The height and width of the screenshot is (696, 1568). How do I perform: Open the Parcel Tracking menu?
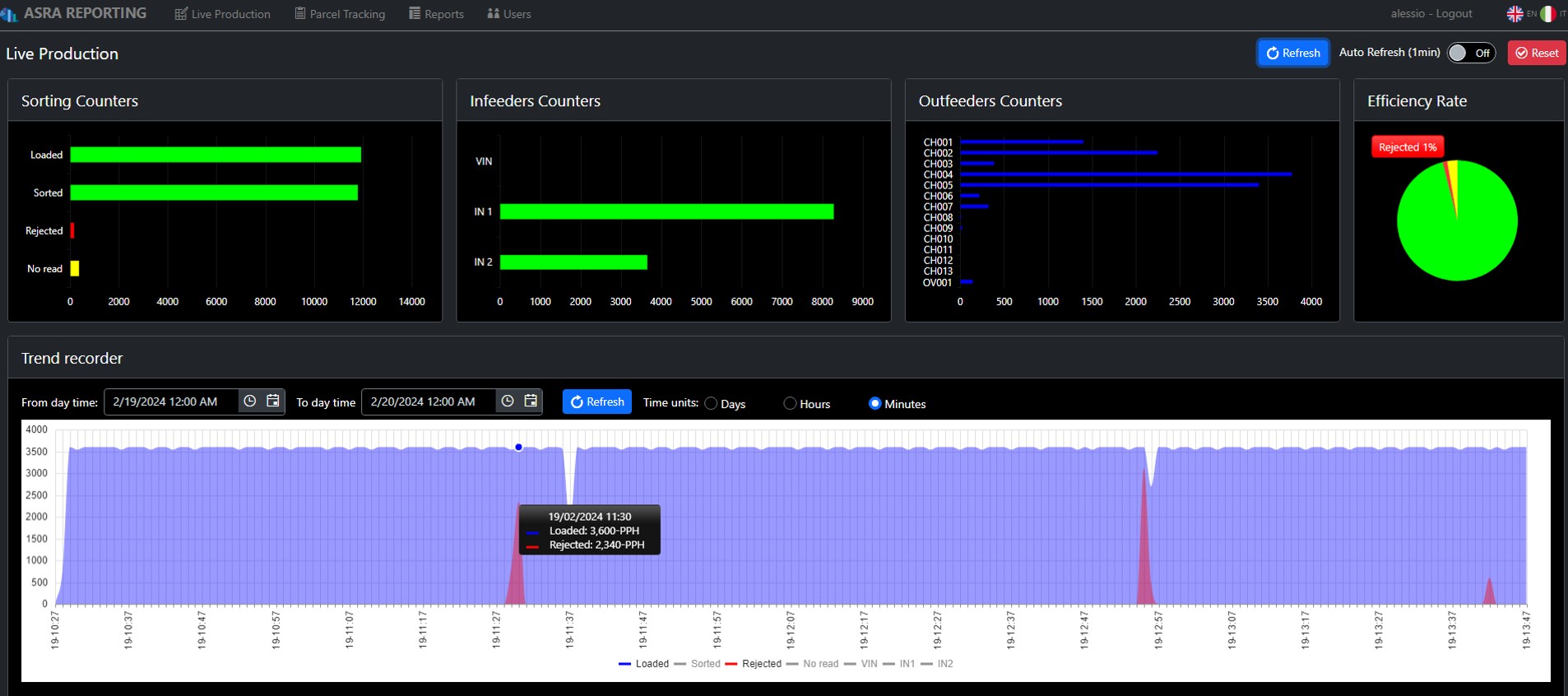click(x=340, y=14)
